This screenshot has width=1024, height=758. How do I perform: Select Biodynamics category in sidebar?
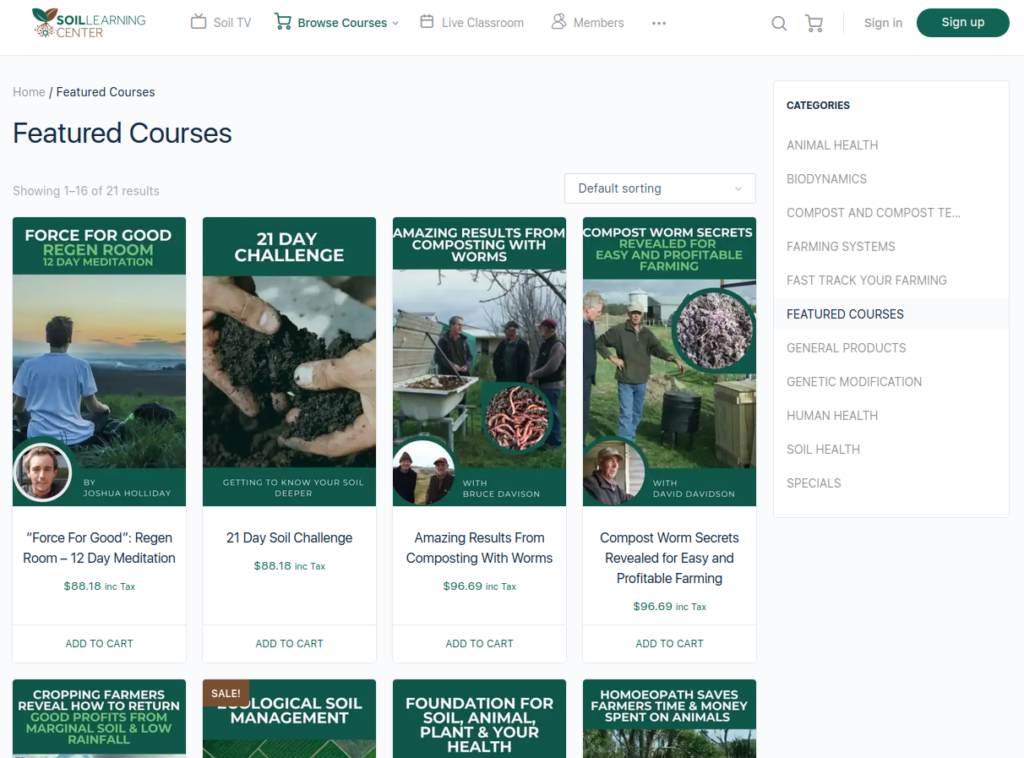pos(827,179)
